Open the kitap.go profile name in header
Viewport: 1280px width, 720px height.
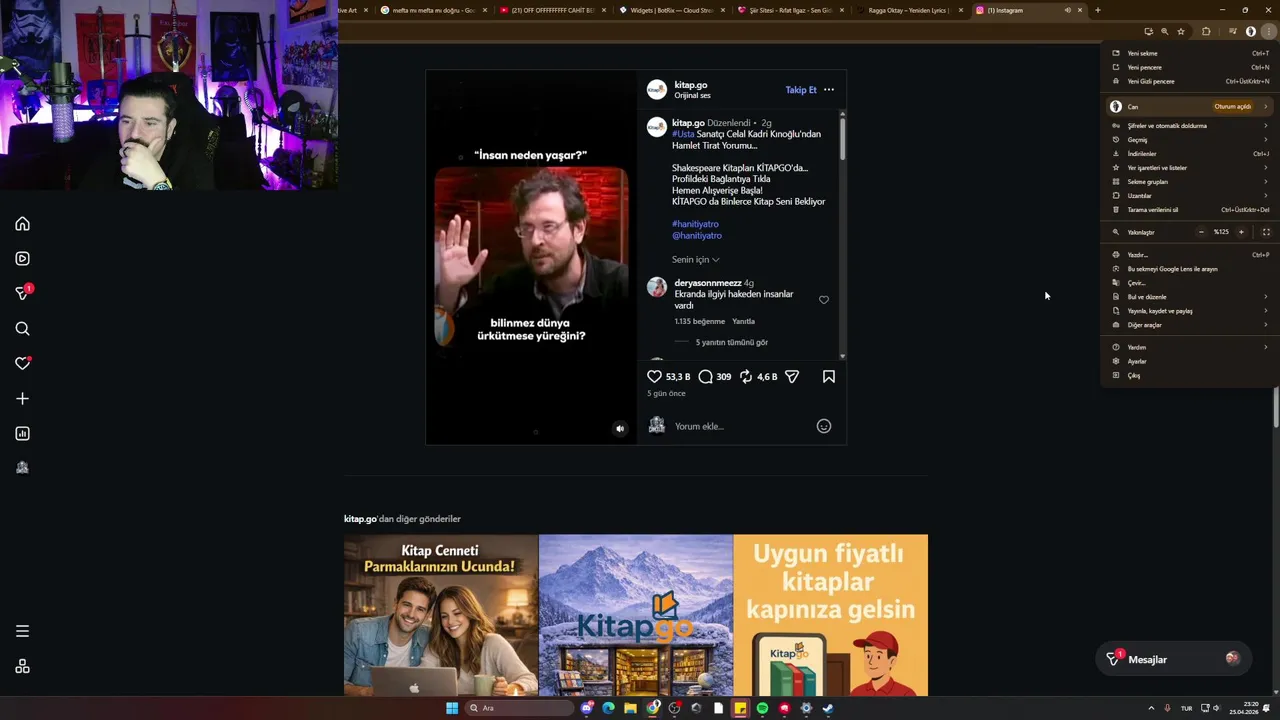690,85
